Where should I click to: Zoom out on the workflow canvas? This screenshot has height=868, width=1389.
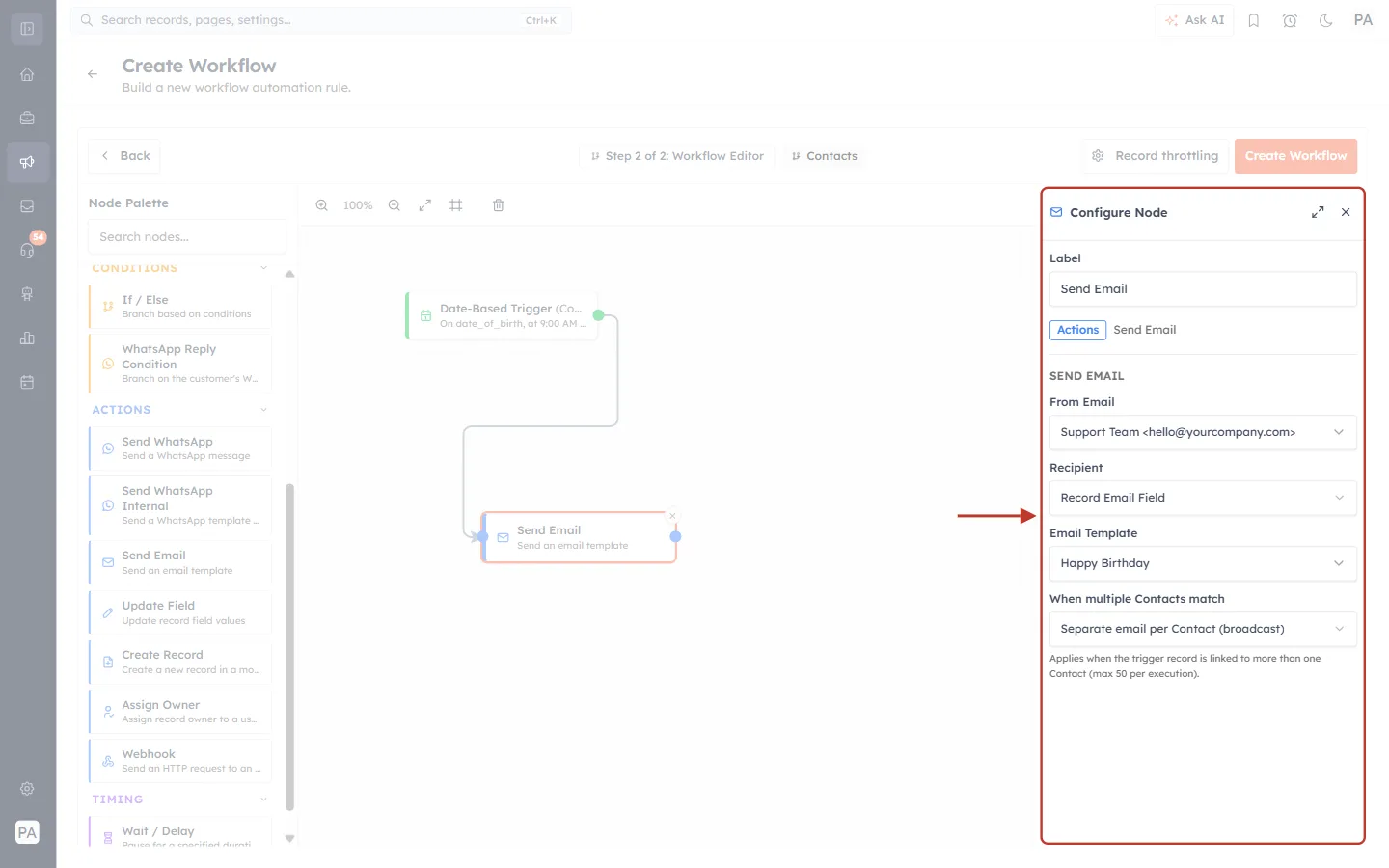(x=395, y=205)
